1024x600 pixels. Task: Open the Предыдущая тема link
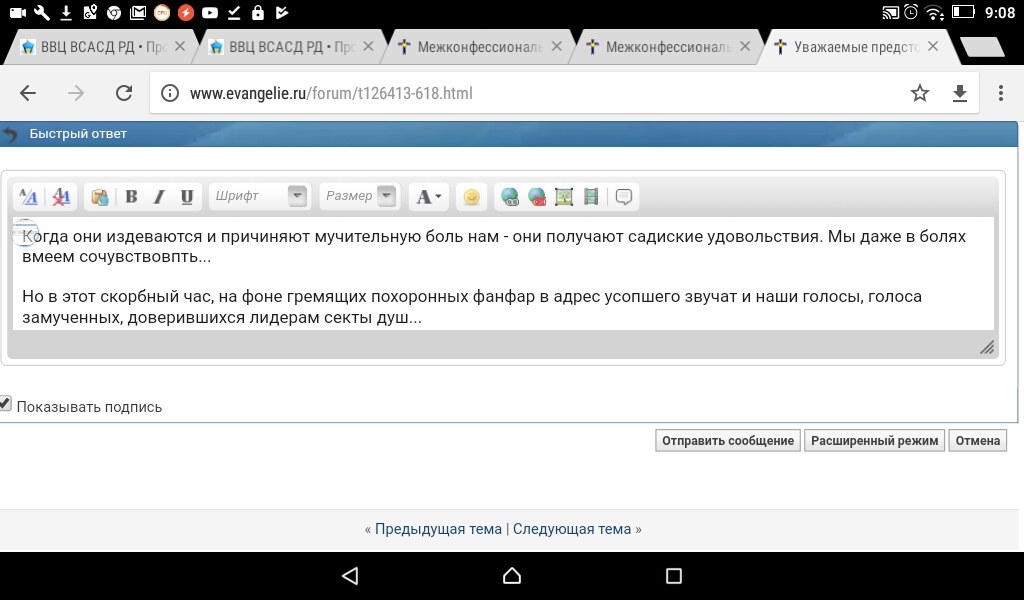click(x=438, y=529)
